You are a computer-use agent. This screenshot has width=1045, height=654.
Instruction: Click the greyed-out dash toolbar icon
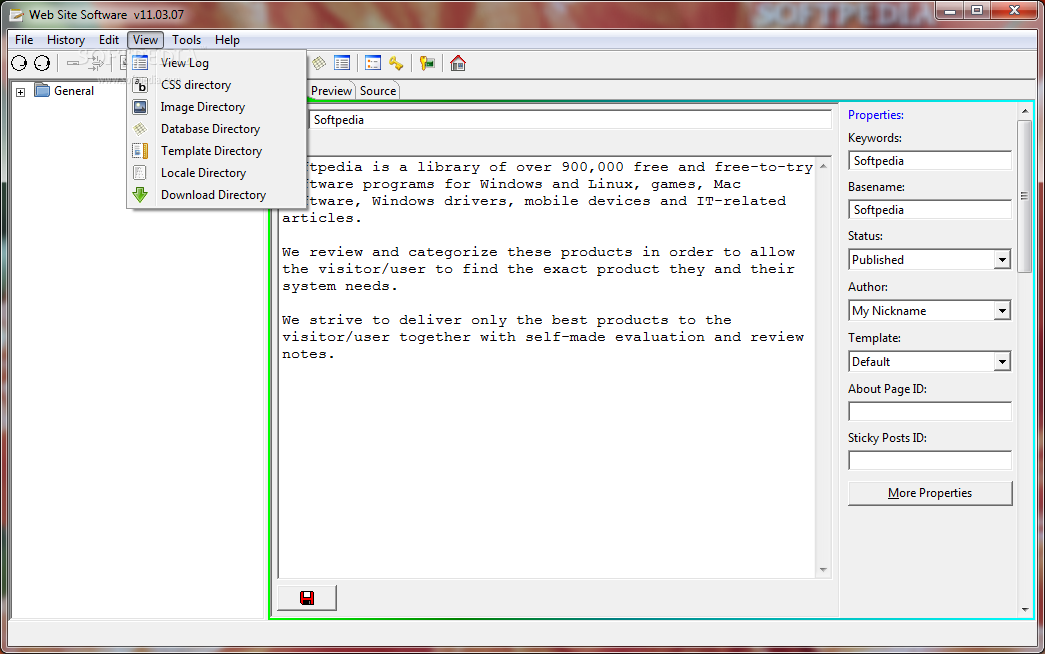pos(73,63)
